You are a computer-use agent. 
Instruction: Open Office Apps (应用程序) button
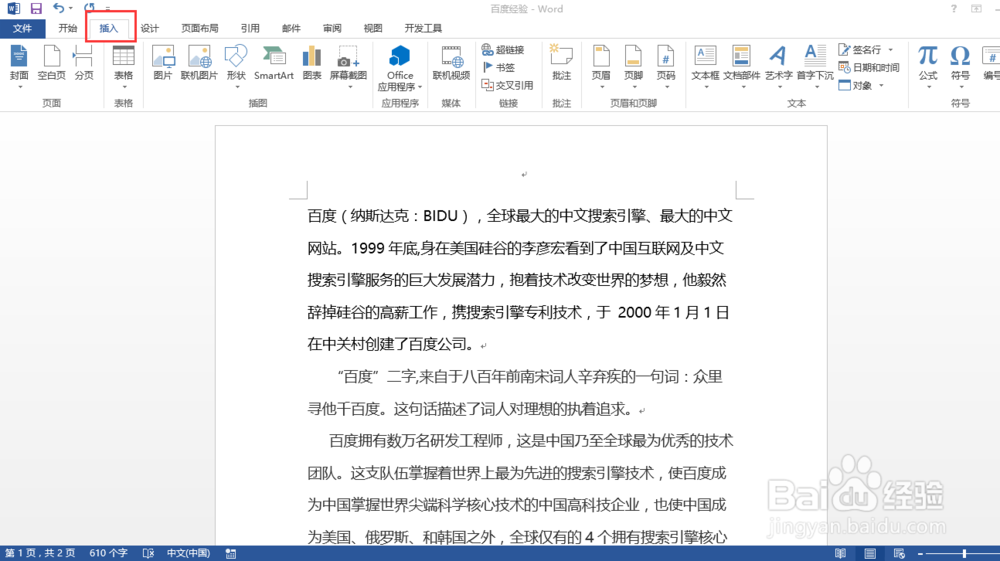point(400,68)
